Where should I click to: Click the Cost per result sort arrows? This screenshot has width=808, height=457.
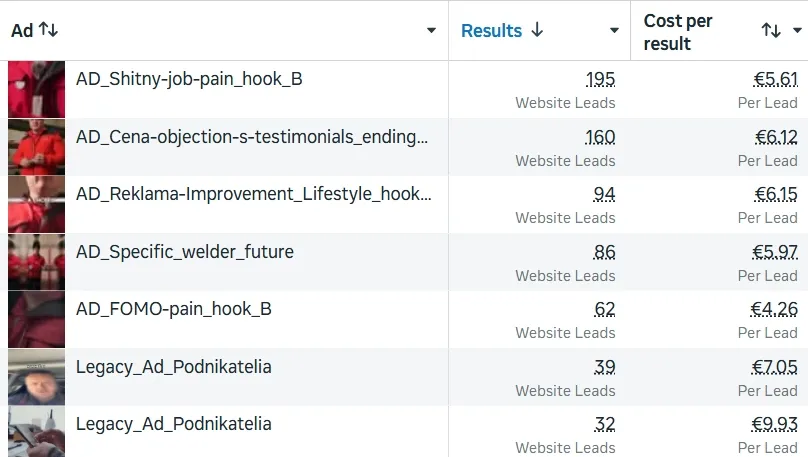[771, 30]
